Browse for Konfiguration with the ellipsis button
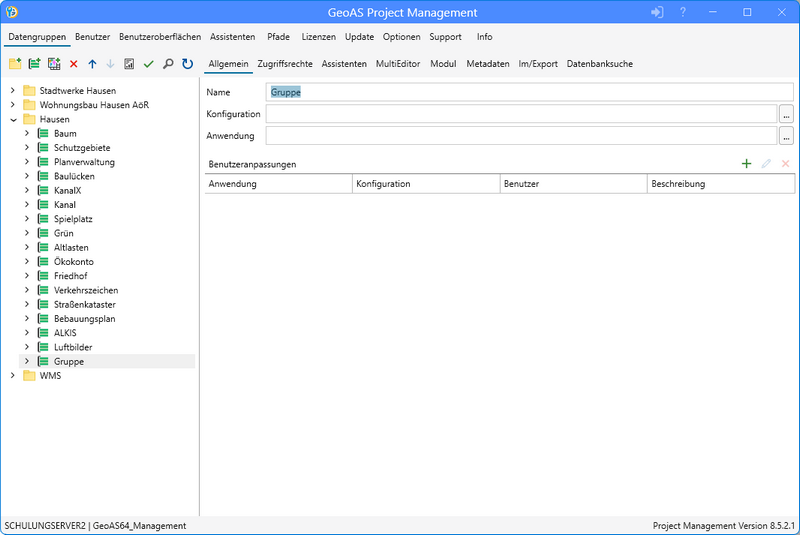The height and width of the screenshot is (535, 800). 786,114
